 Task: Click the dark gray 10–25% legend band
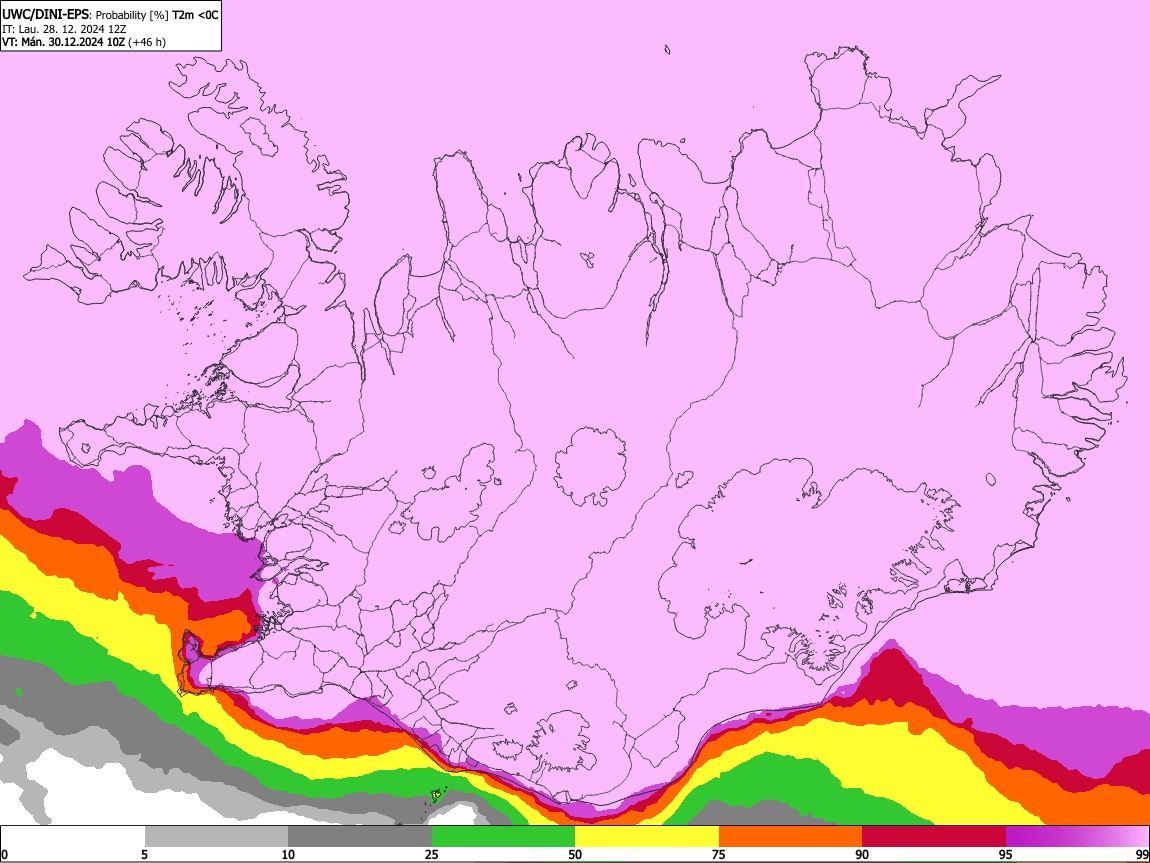point(360,837)
